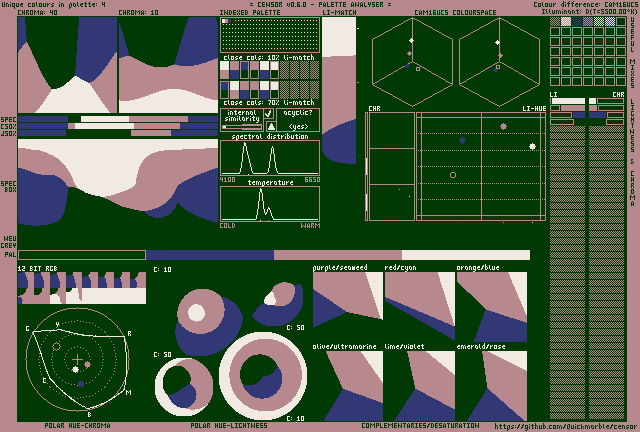Select white-over-pink pair in 10% li-match row
640x432 pixels.
[224, 70]
